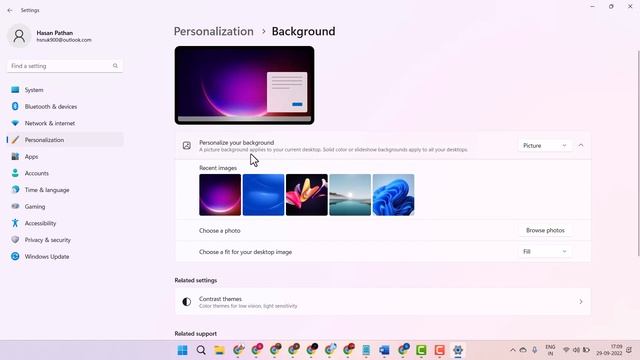Open Apps settings in the sidebar

pyautogui.click(x=64, y=157)
